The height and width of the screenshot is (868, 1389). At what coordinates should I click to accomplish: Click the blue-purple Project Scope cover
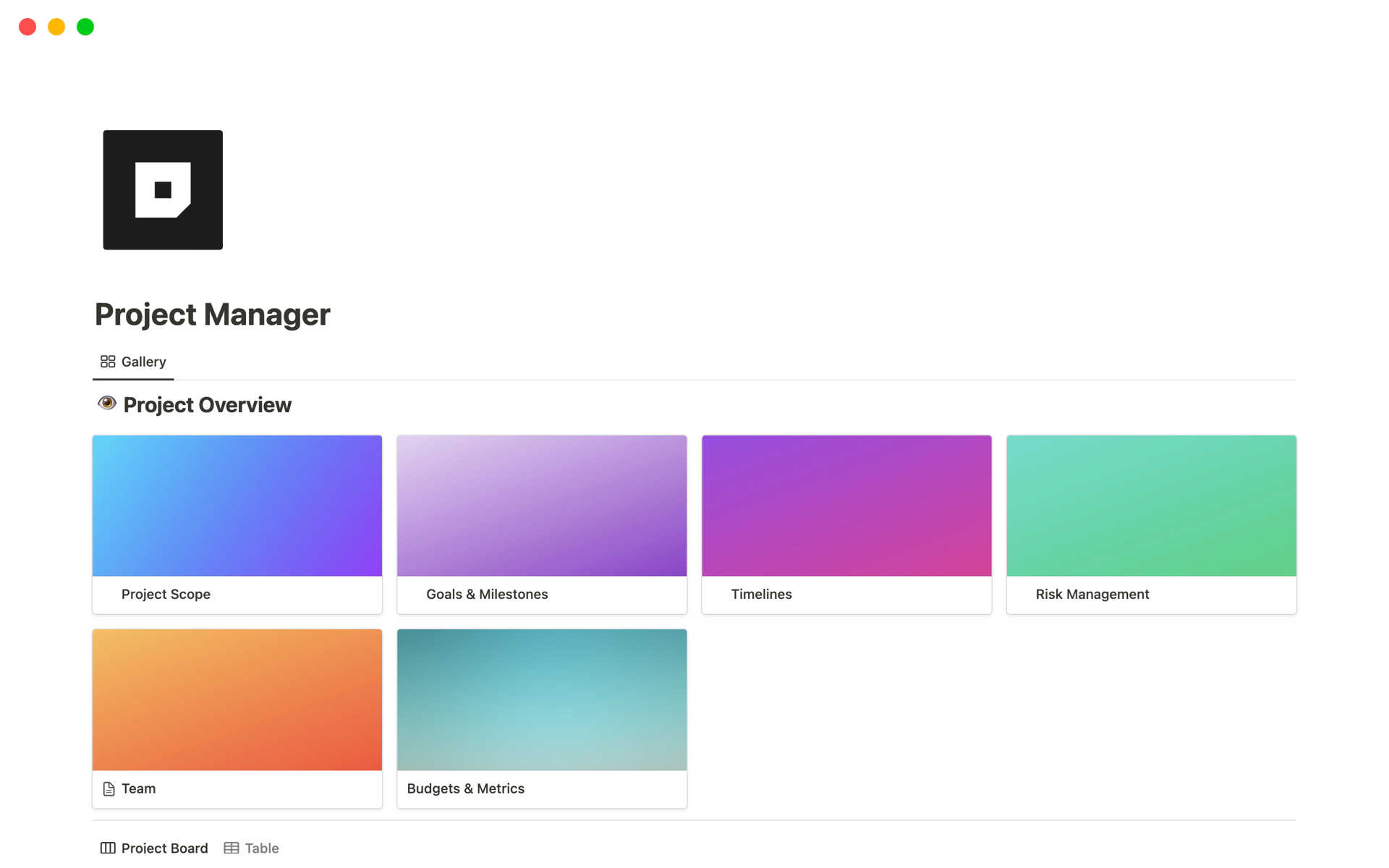pyautogui.click(x=237, y=506)
